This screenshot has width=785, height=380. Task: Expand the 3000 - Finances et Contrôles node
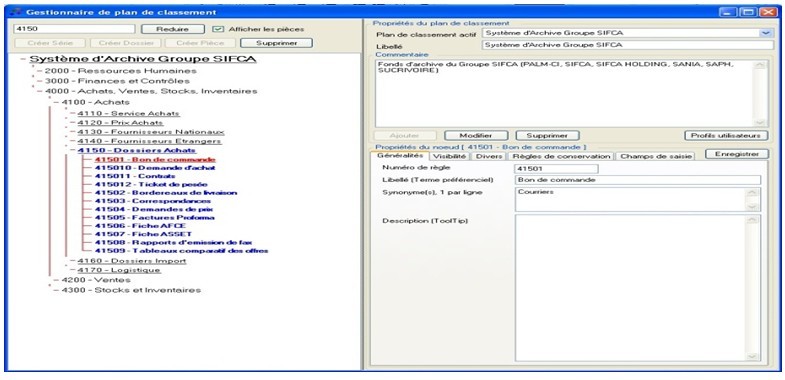point(39,81)
